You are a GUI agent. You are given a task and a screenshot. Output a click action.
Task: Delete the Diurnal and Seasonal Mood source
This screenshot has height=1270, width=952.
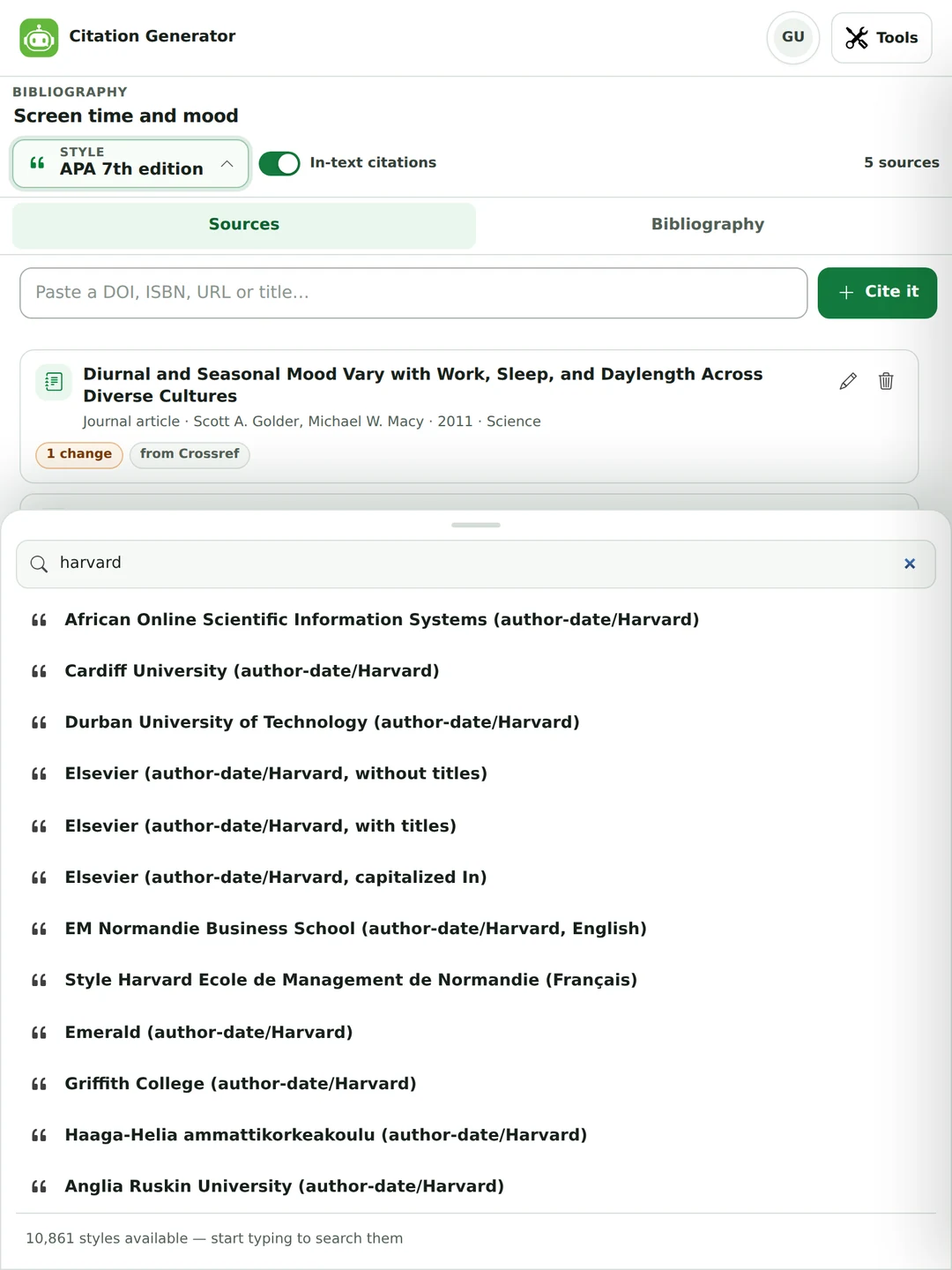[x=886, y=381]
